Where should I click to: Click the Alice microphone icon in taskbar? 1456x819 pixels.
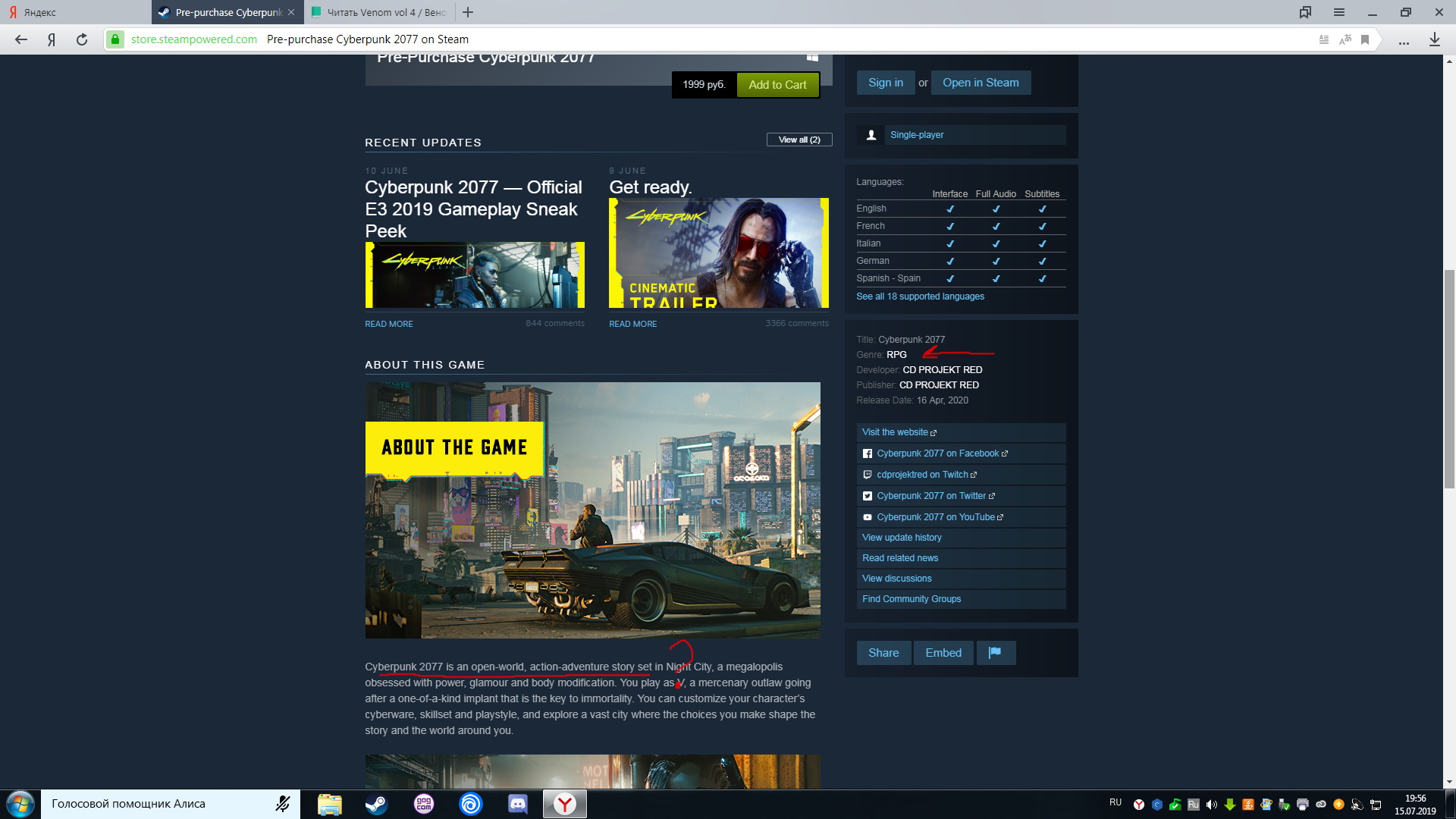click(283, 804)
